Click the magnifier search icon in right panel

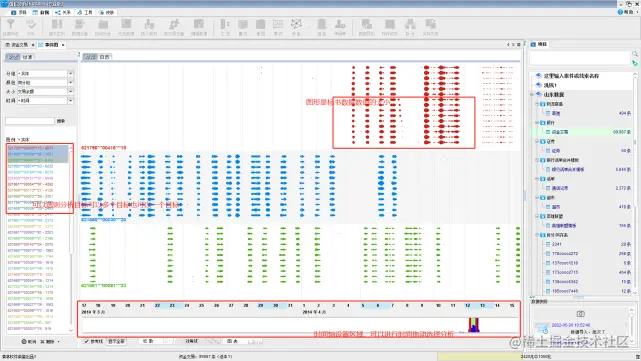tap(634, 54)
